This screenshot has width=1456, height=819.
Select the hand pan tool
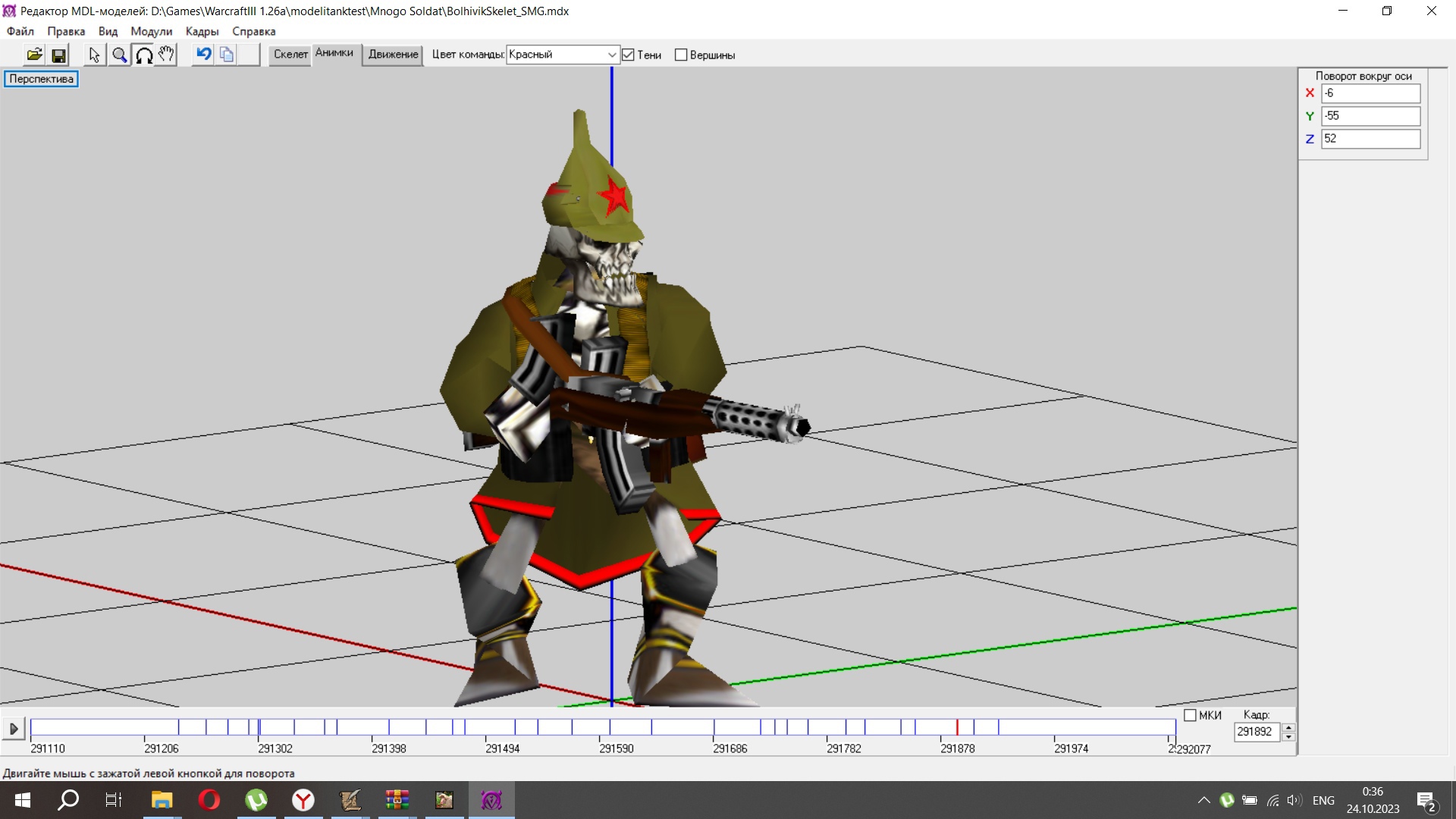167,55
